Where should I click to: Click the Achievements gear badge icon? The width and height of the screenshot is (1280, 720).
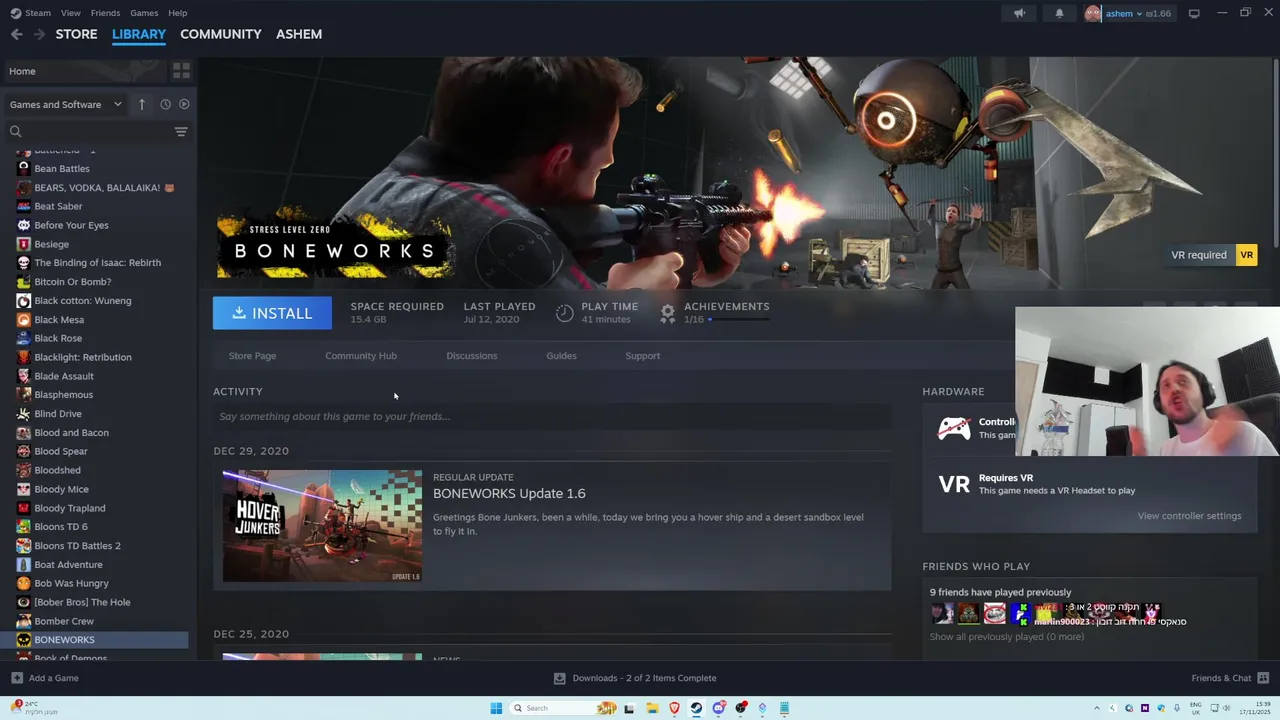668,313
